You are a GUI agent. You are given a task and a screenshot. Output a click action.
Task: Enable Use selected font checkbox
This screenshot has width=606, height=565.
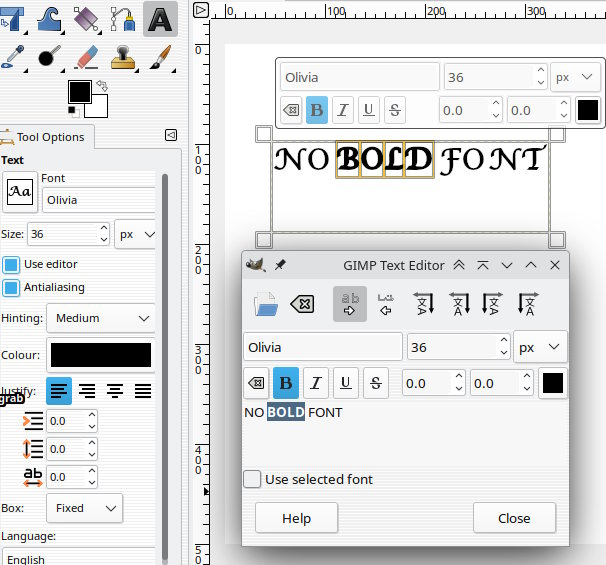coord(252,479)
